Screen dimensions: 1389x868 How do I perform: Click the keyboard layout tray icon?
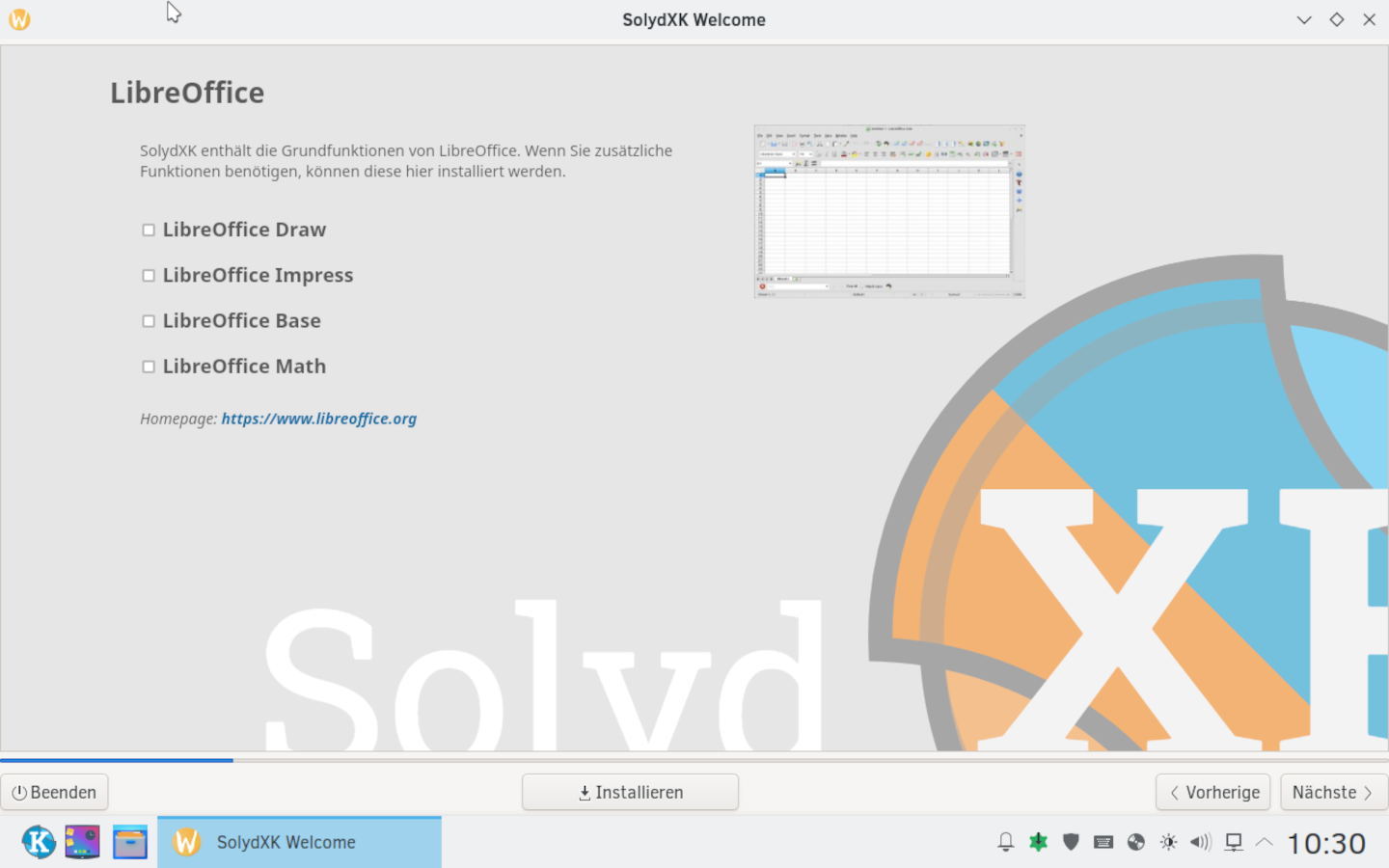1103,842
